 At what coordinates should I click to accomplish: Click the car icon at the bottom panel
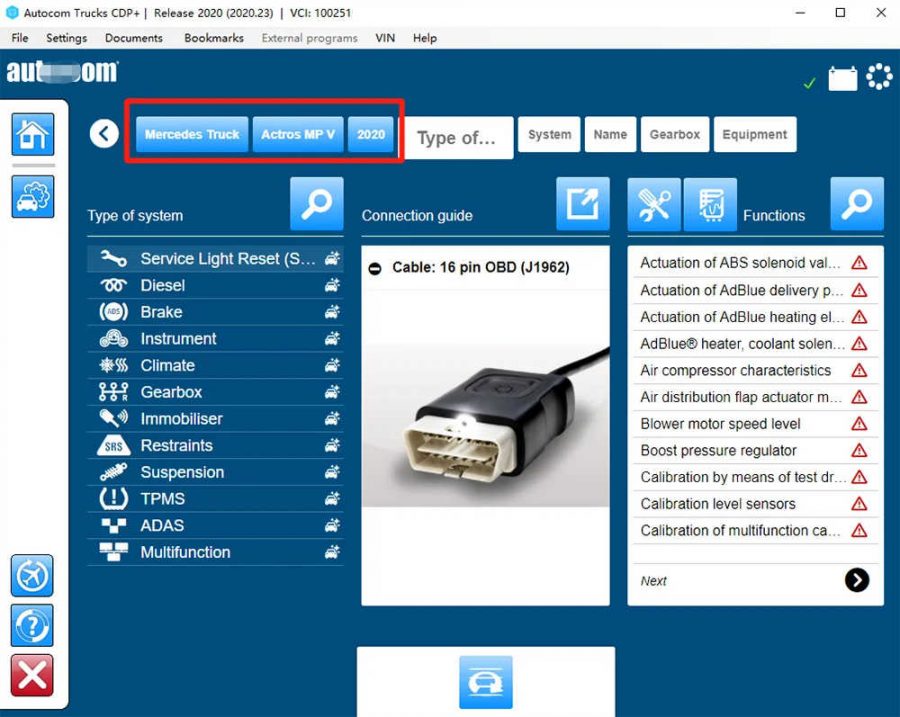click(486, 684)
